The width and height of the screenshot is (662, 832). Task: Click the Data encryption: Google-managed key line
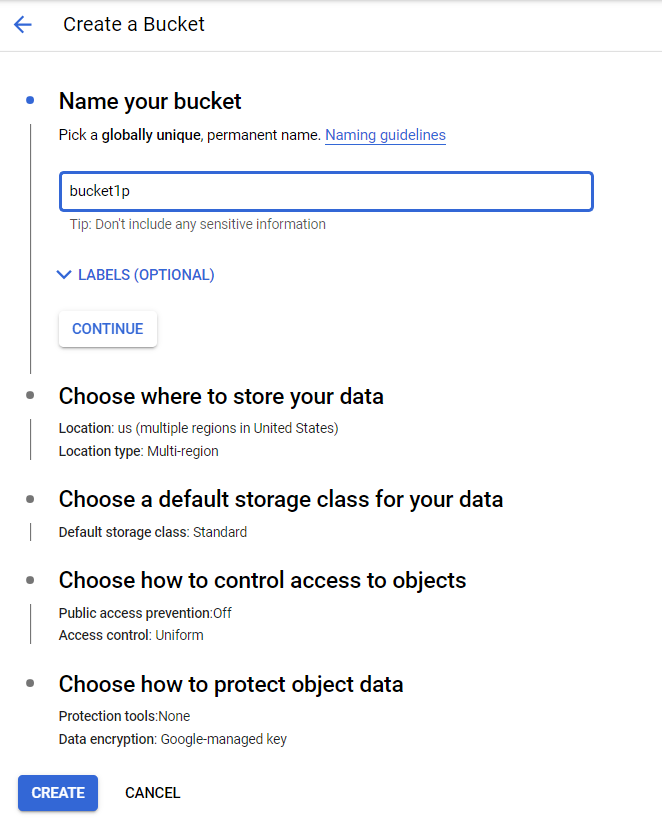click(173, 739)
